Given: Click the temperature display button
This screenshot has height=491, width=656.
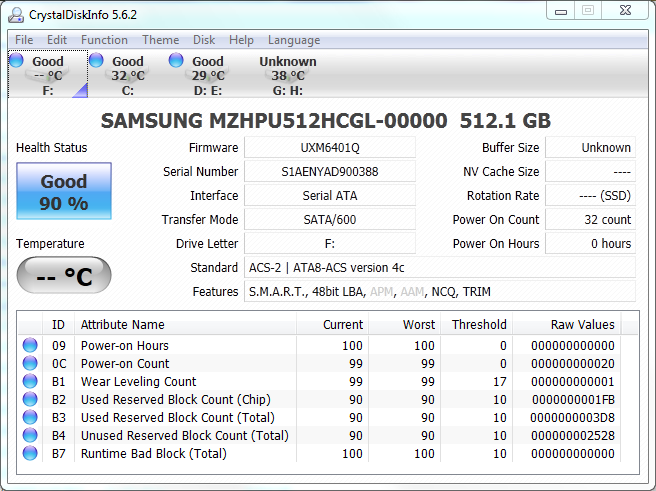Looking at the screenshot, I should [x=64, y=275].
